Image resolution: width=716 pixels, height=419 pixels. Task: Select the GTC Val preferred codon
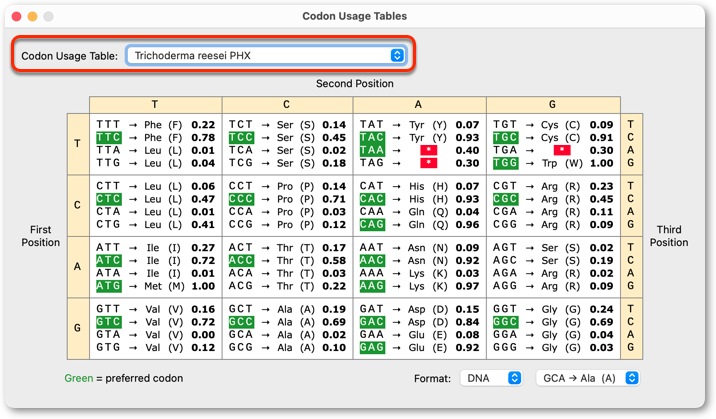click(109, 322)
